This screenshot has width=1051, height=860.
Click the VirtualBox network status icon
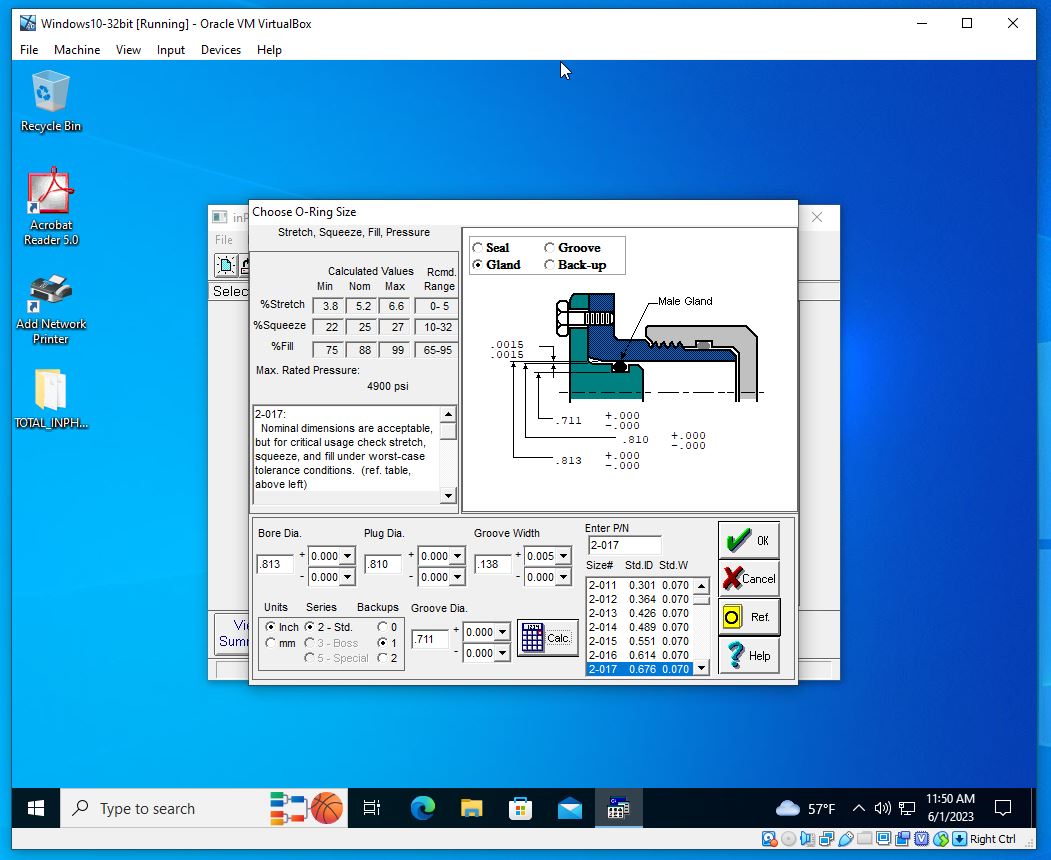pyautogui.click(x=826, y=839)
